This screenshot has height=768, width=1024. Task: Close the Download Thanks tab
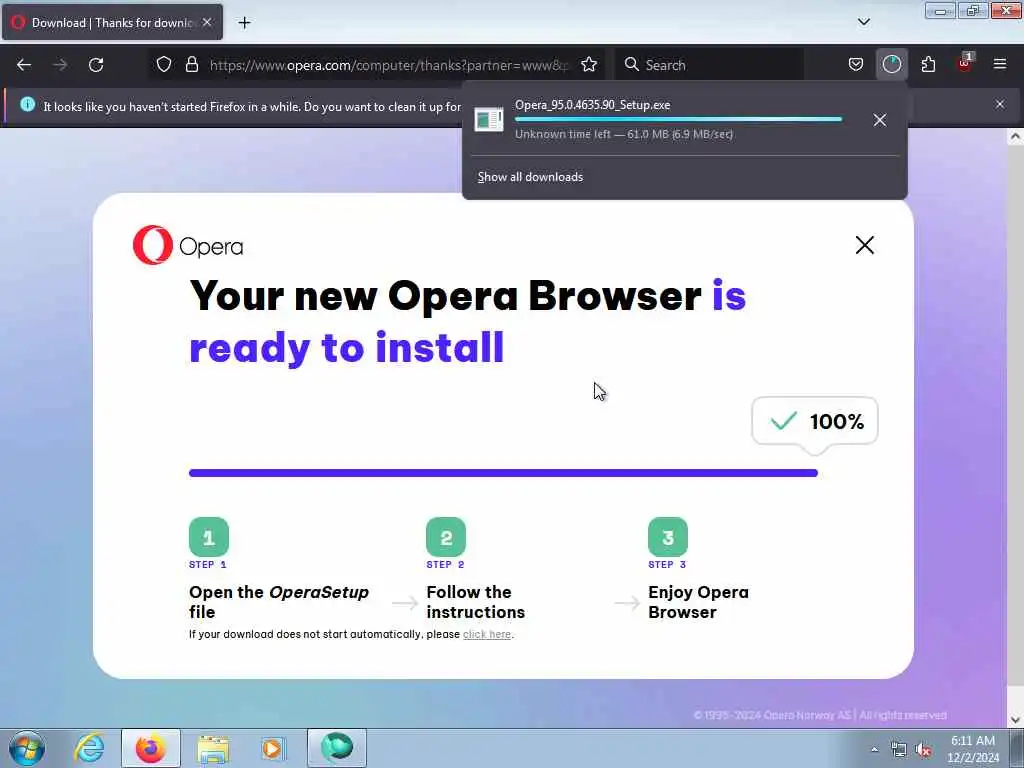pyautogui.click(x=207, y=22)
